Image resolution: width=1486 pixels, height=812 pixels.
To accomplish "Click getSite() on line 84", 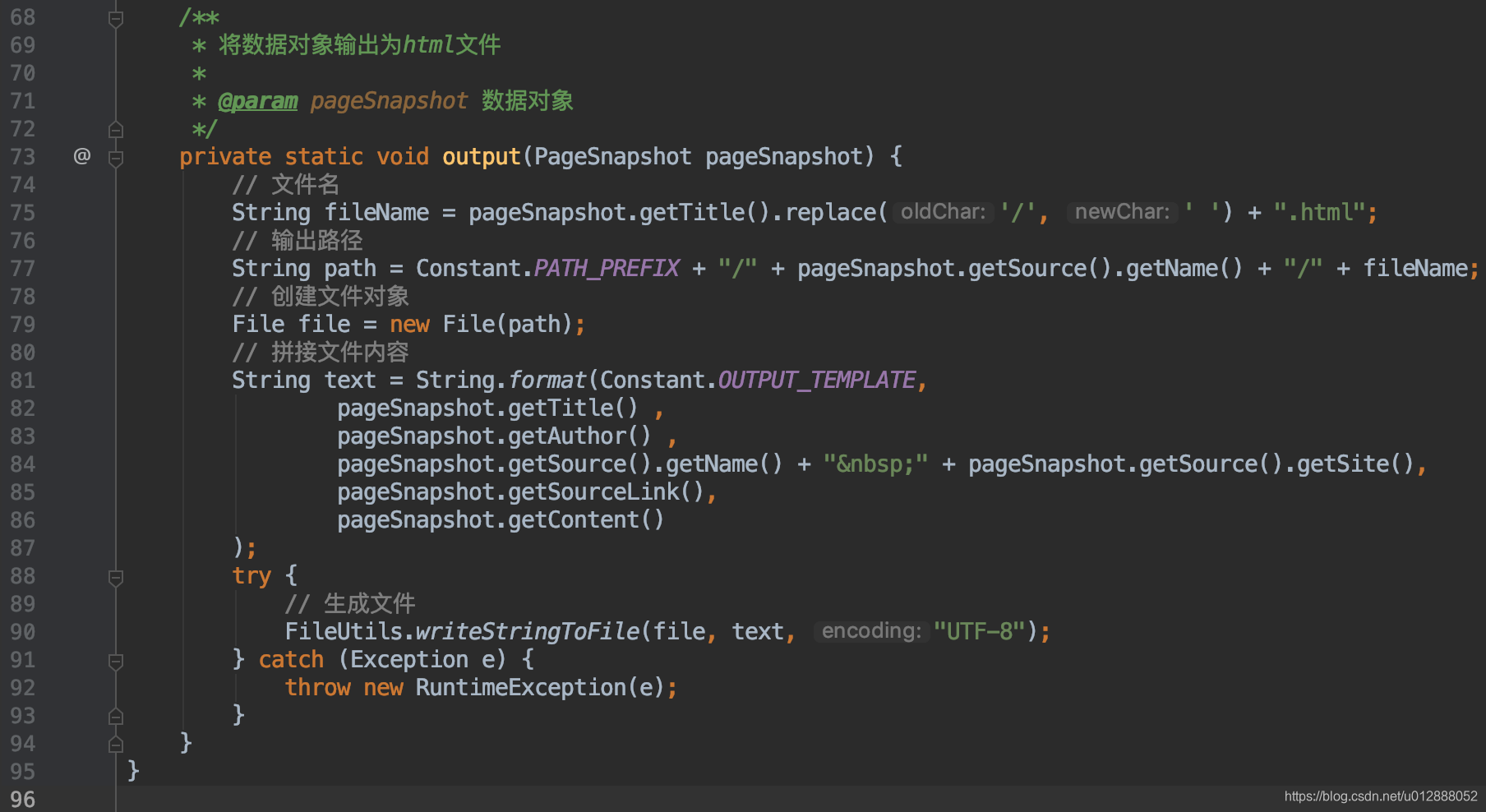I will (1355, 464).
